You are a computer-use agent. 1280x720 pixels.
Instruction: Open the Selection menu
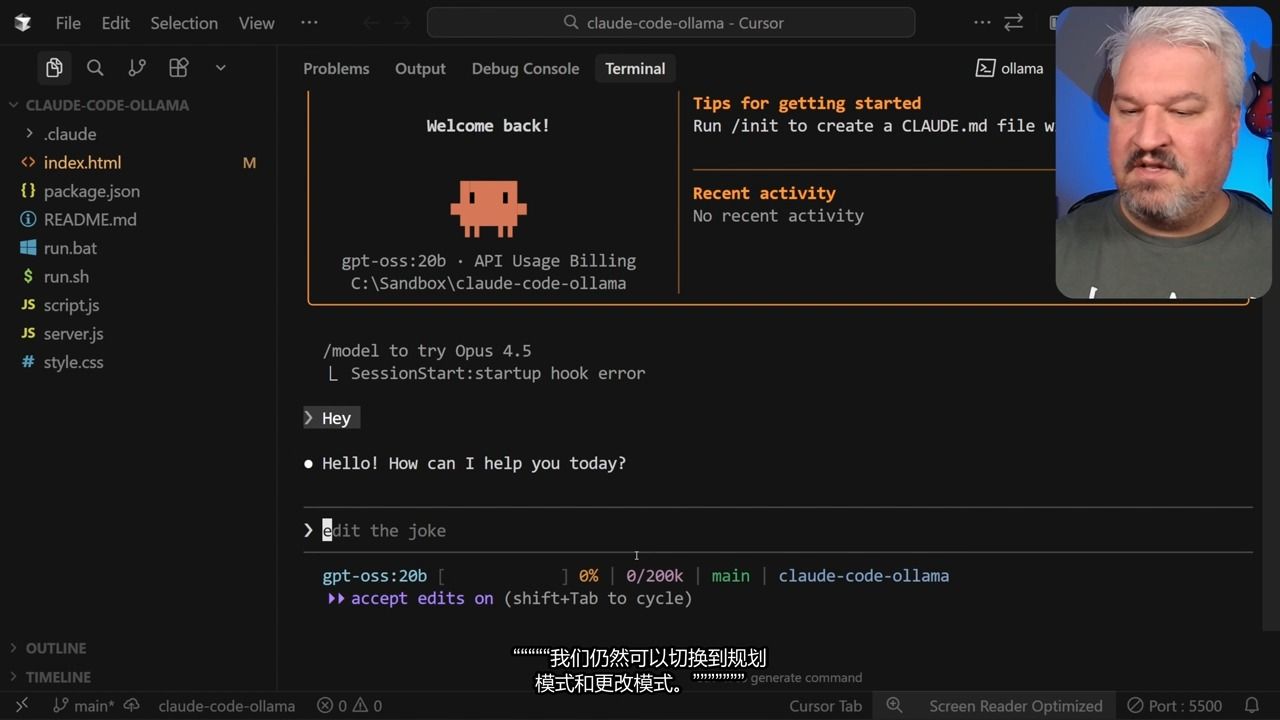pos(184,23)
